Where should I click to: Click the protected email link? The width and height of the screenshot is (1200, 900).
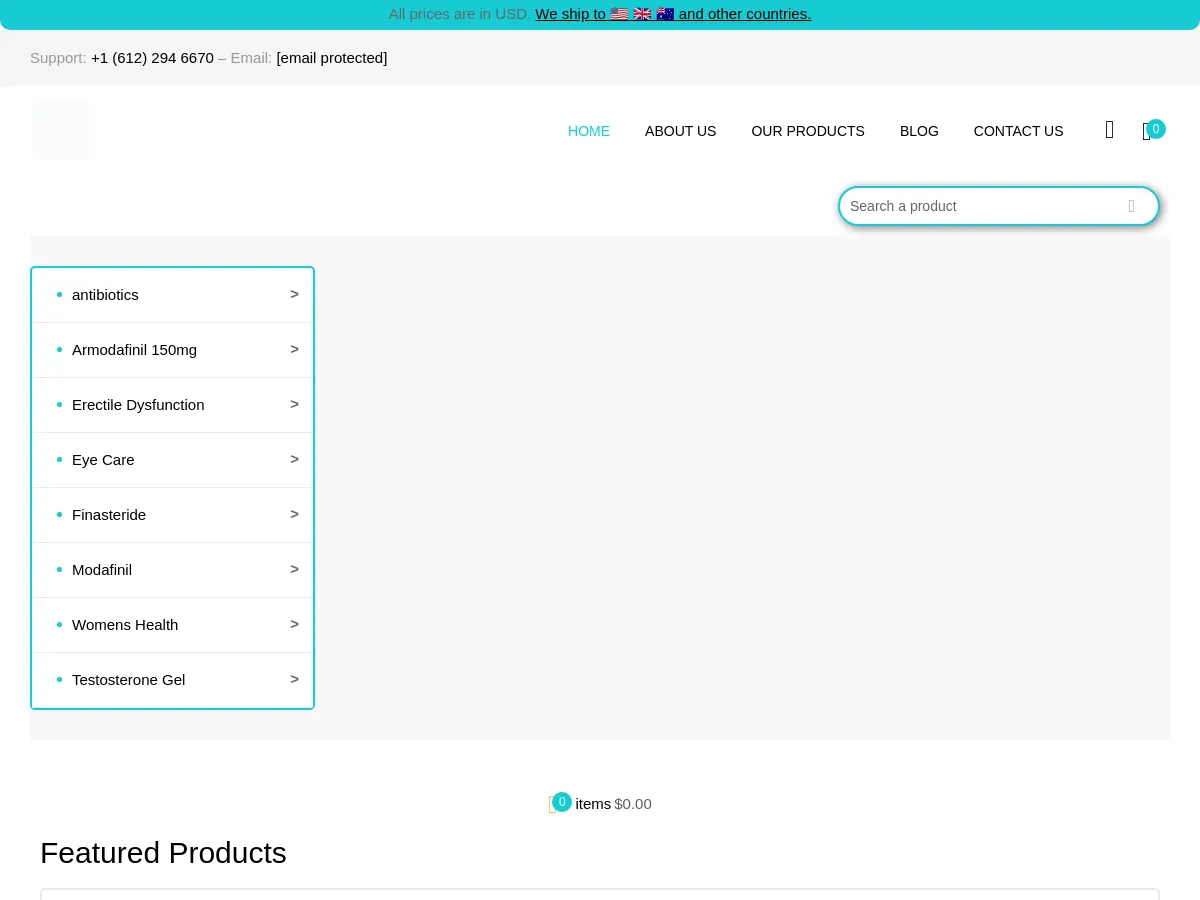[331, 58]
